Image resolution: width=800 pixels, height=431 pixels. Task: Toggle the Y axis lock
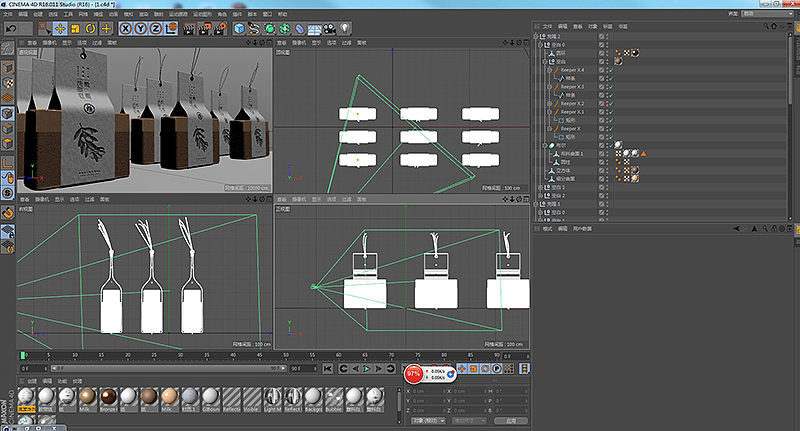tap(140, 29)
